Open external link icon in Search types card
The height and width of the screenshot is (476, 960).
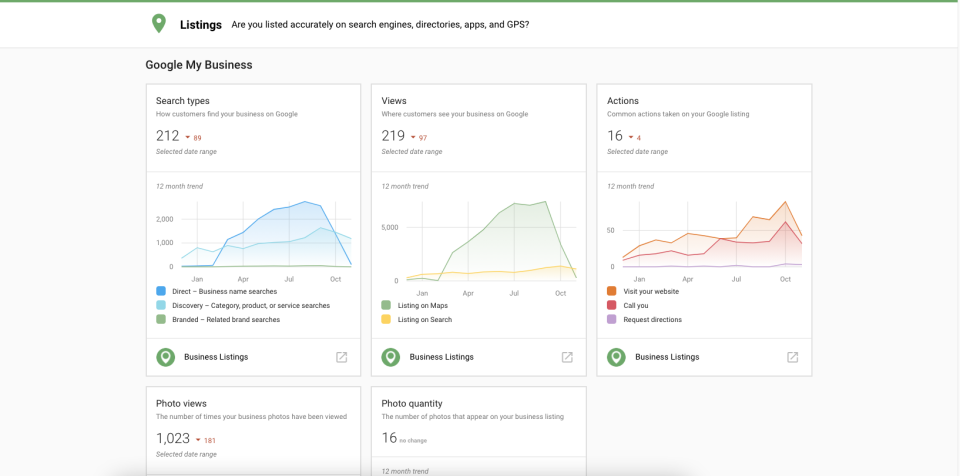(341, 357)
